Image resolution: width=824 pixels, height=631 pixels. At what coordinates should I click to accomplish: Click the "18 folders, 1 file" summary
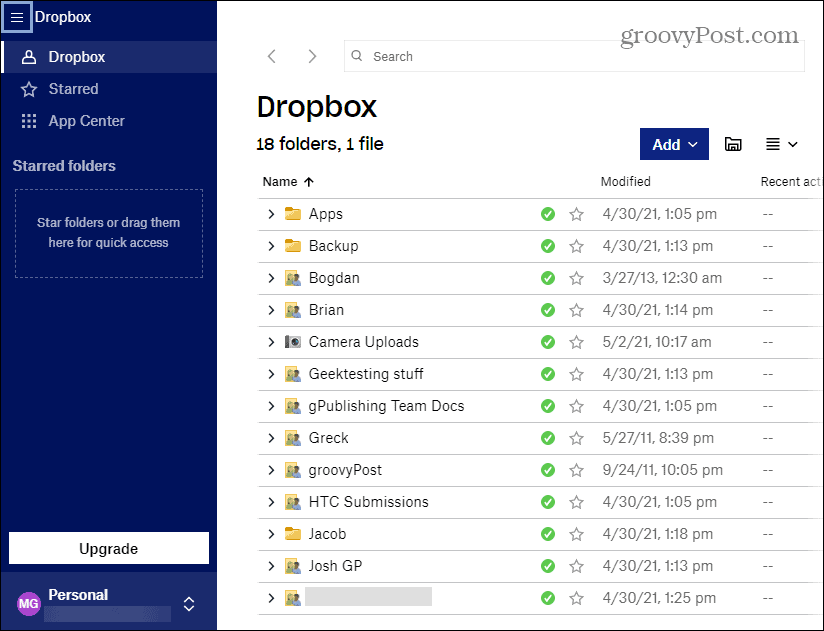point(320,144)
